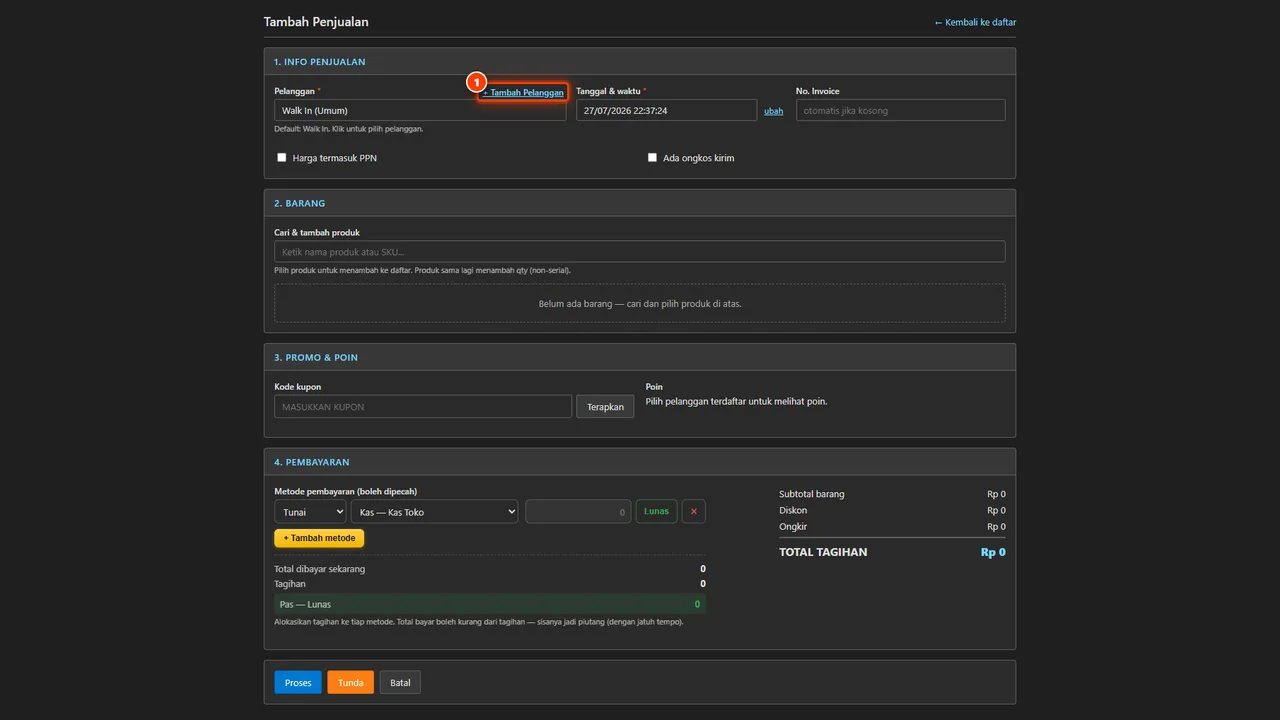Viewport: 1280px width, 720px height.
Task: Click the Lunas button
Action: (x=656, y=511)
